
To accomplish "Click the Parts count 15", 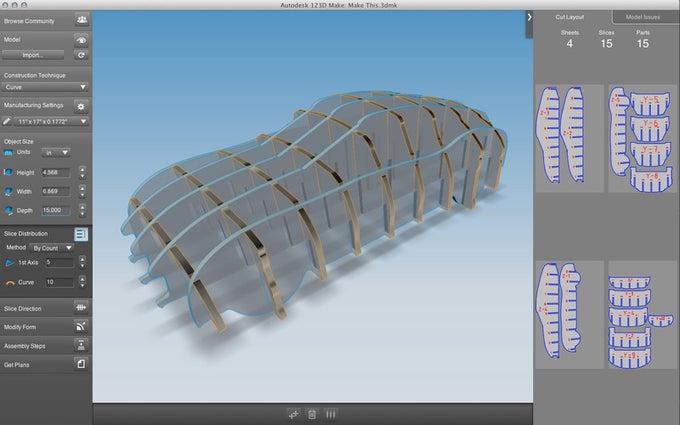I will [643, 43].
